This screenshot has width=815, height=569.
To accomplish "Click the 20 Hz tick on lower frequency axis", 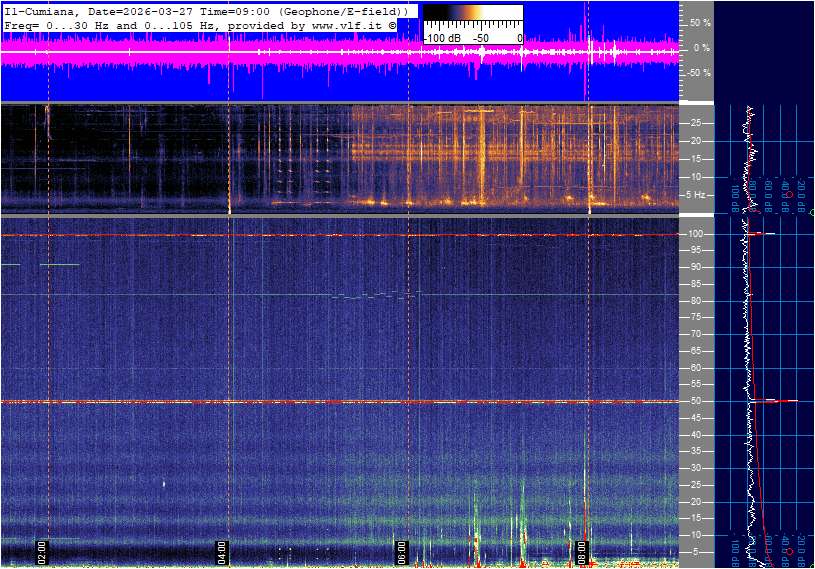I will [x=694, y=502].
